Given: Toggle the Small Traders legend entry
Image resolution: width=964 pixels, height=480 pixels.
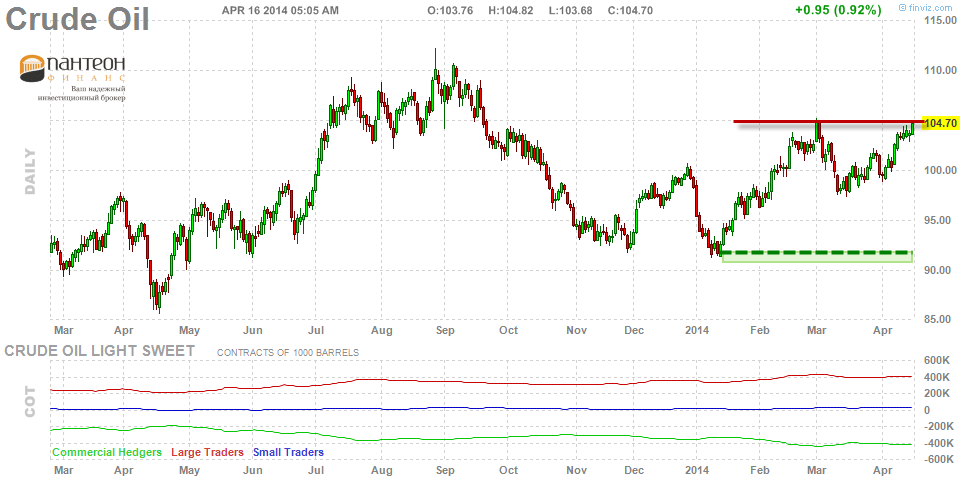Looking at the screenshot, I should 288,452.
